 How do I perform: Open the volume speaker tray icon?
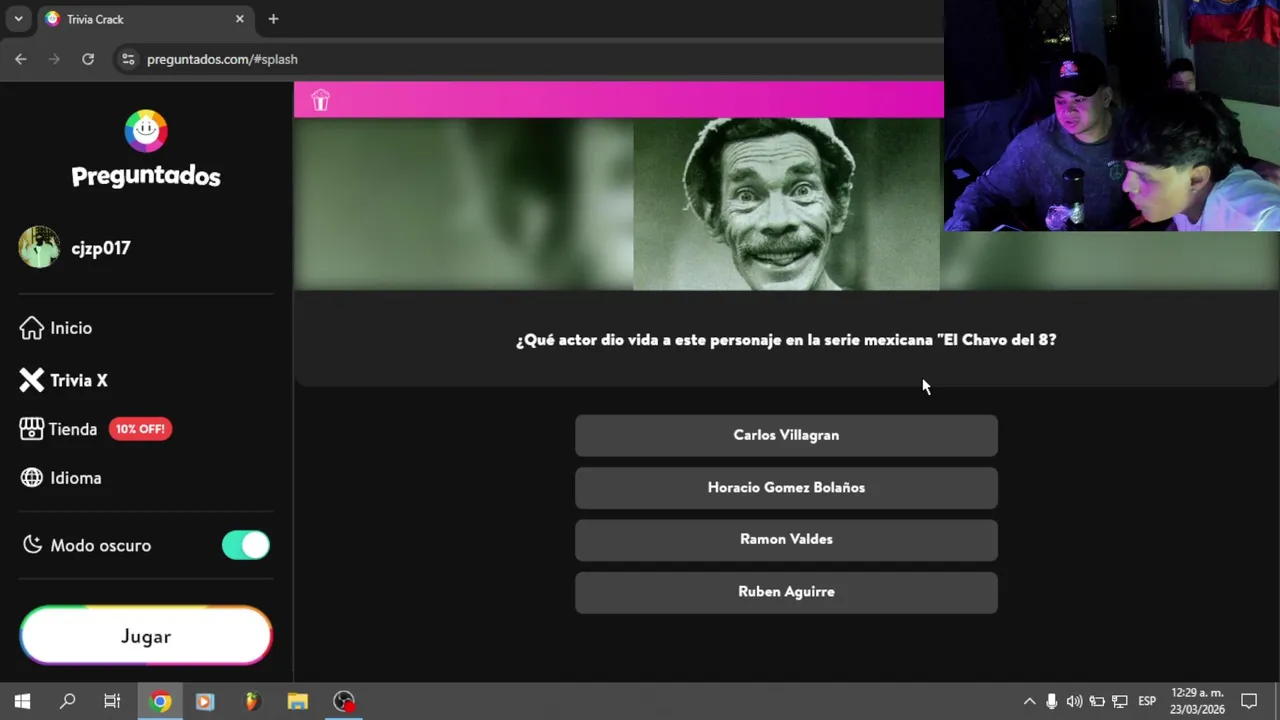pyautogui.click(x=1074, y=701)
